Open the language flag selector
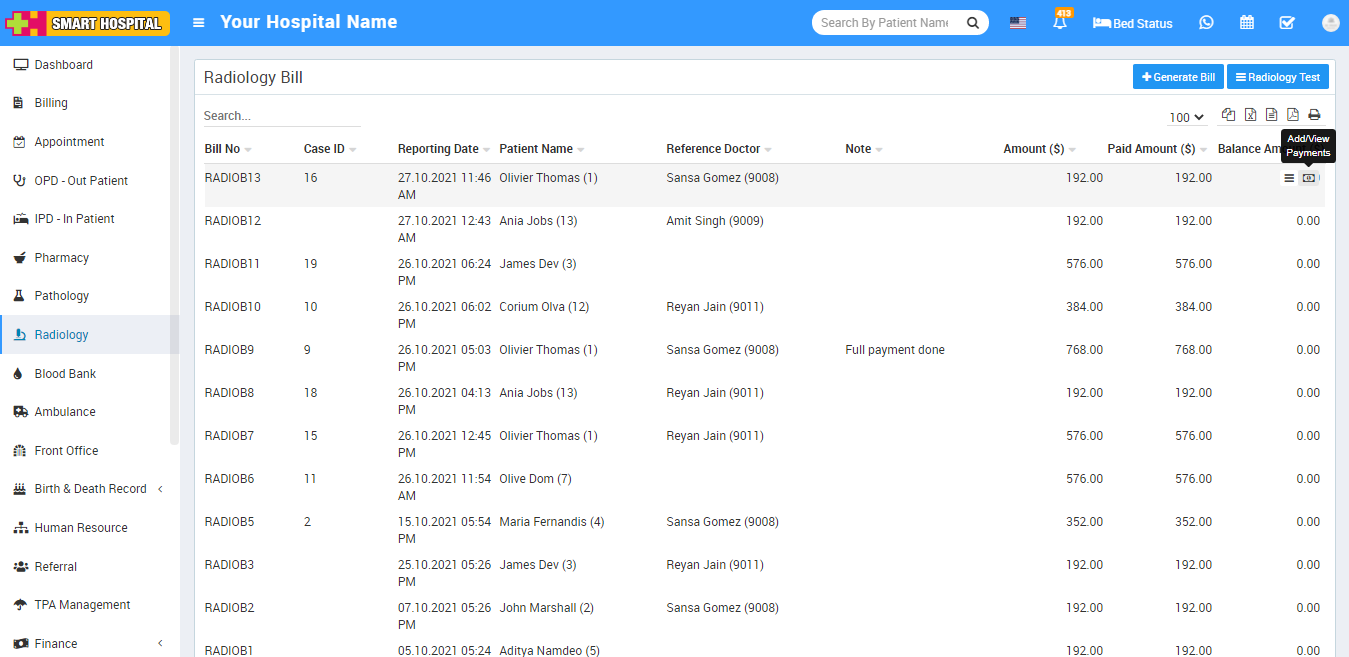This screenshot has height=657, width=1349. pyautogui.click(x=1017, y=23)
